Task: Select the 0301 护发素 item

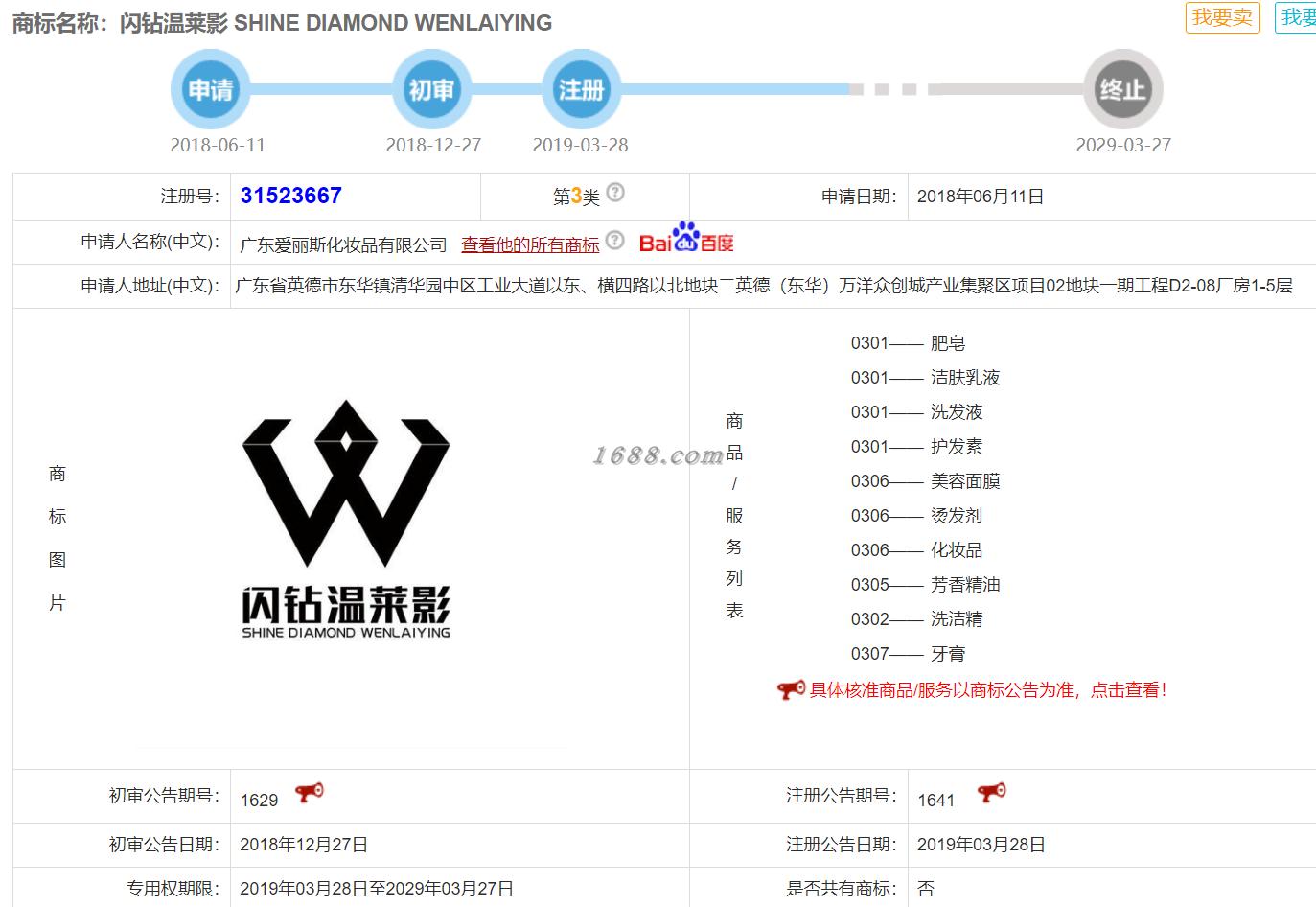Action: [916, 447]
